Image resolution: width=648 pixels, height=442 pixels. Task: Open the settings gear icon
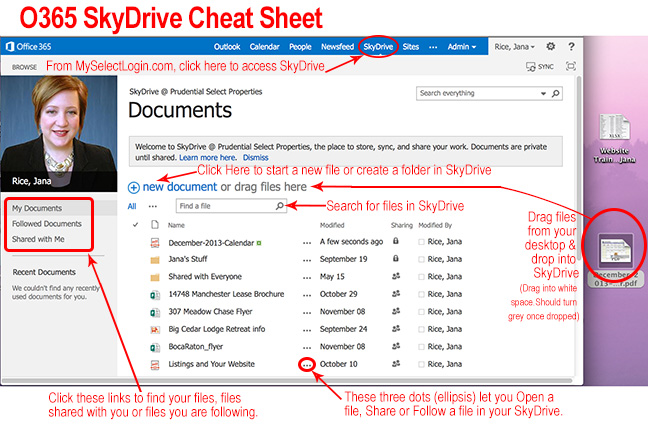click(x=550, y=46)
